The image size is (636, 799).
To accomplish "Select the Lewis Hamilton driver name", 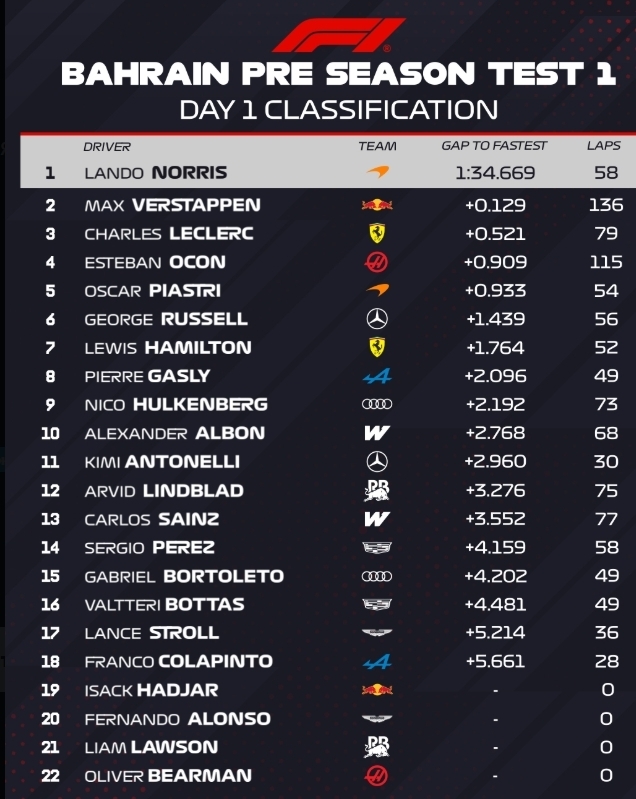I will (x=167, y=348).
